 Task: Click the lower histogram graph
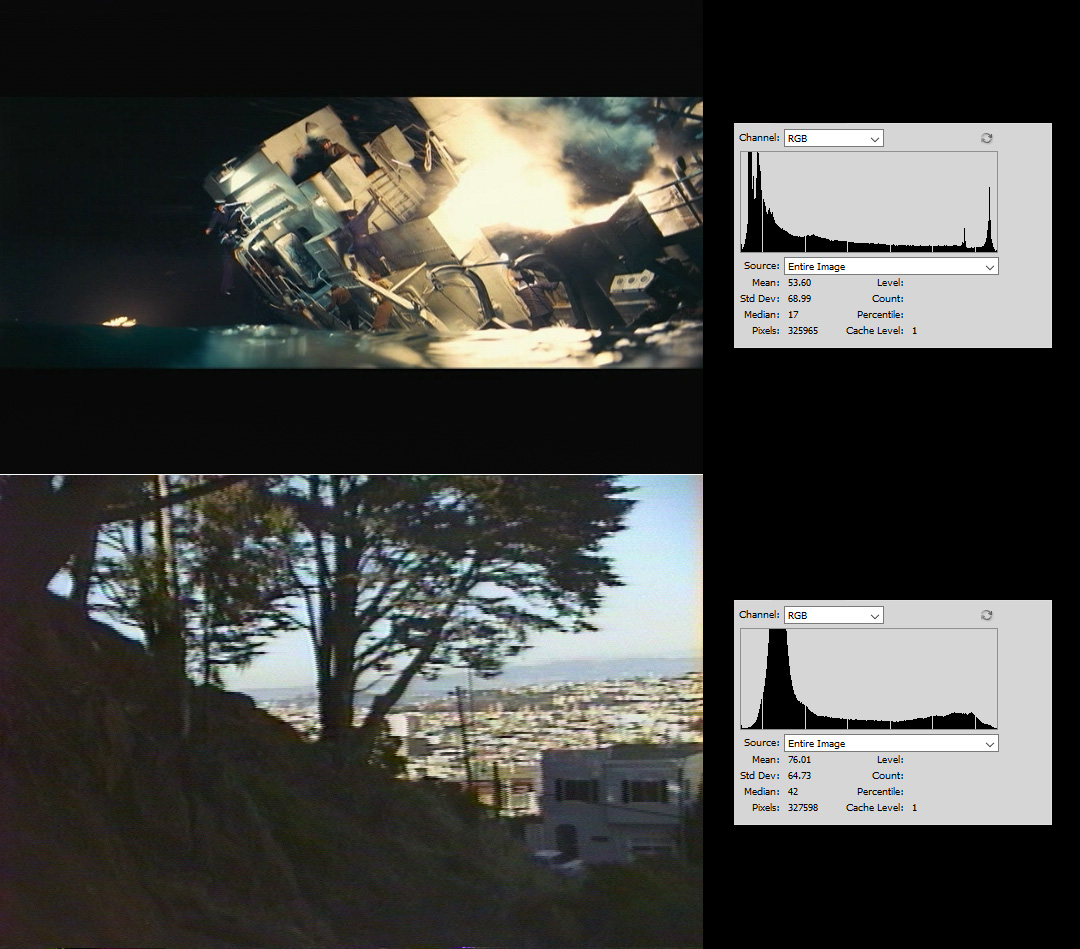[x=869, y=679]
